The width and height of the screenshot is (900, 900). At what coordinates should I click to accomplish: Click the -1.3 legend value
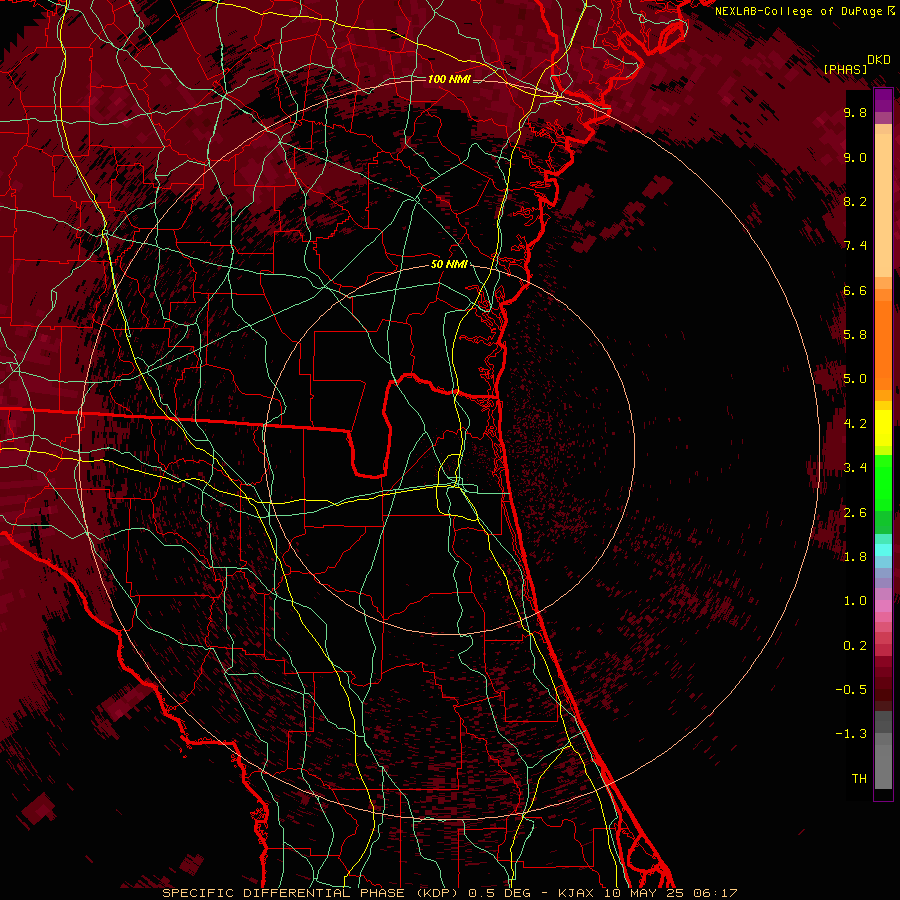851,734
